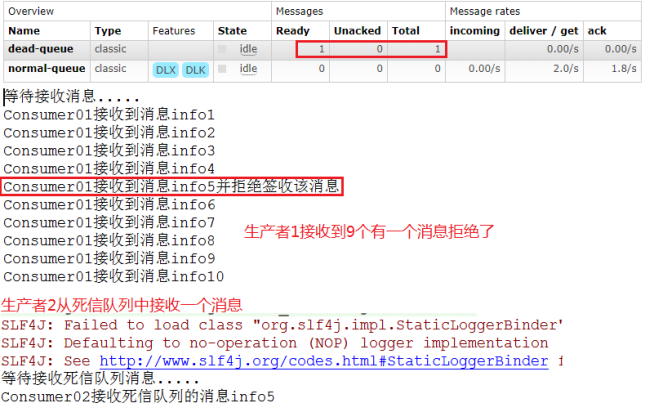Click the '等待接收死信队列消息.....' log line

tap(100, 379)
